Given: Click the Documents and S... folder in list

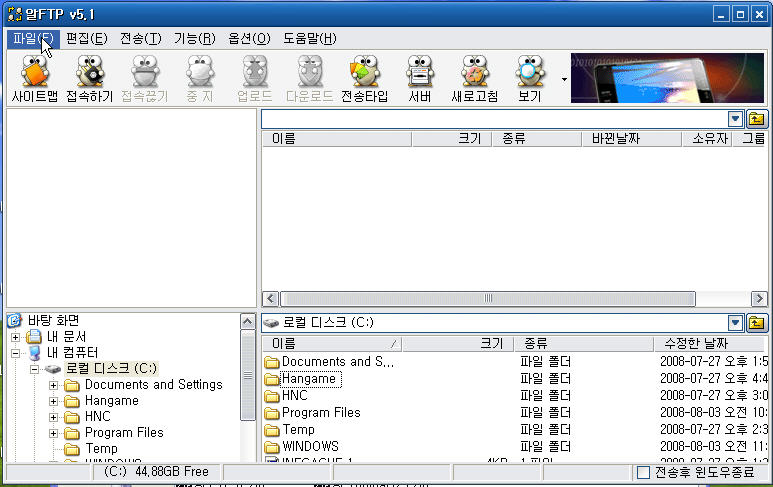Looking at the screenshot, I should 329,362.
